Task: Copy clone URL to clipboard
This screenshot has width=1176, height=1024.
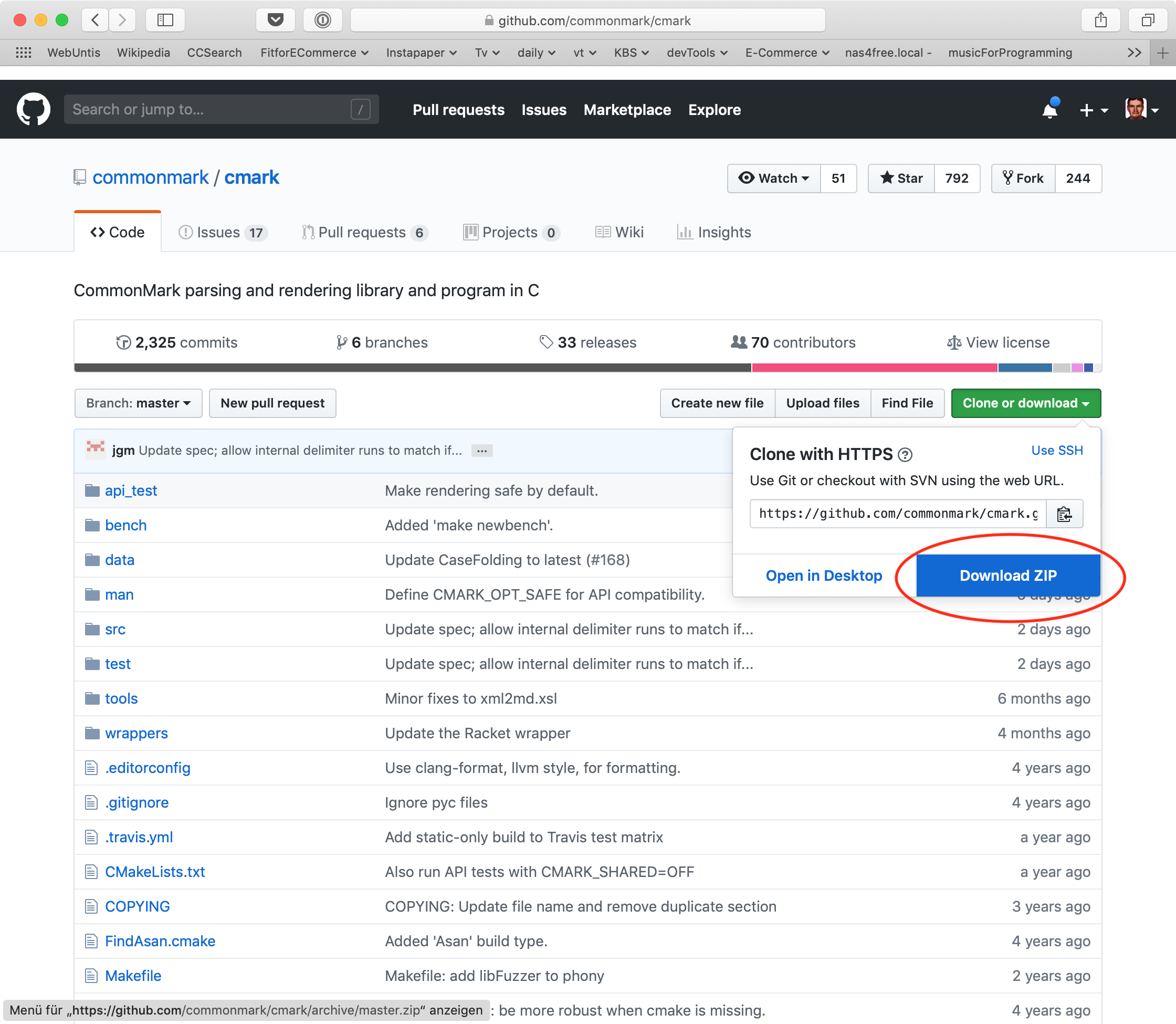Action: tap(1064, 514)
